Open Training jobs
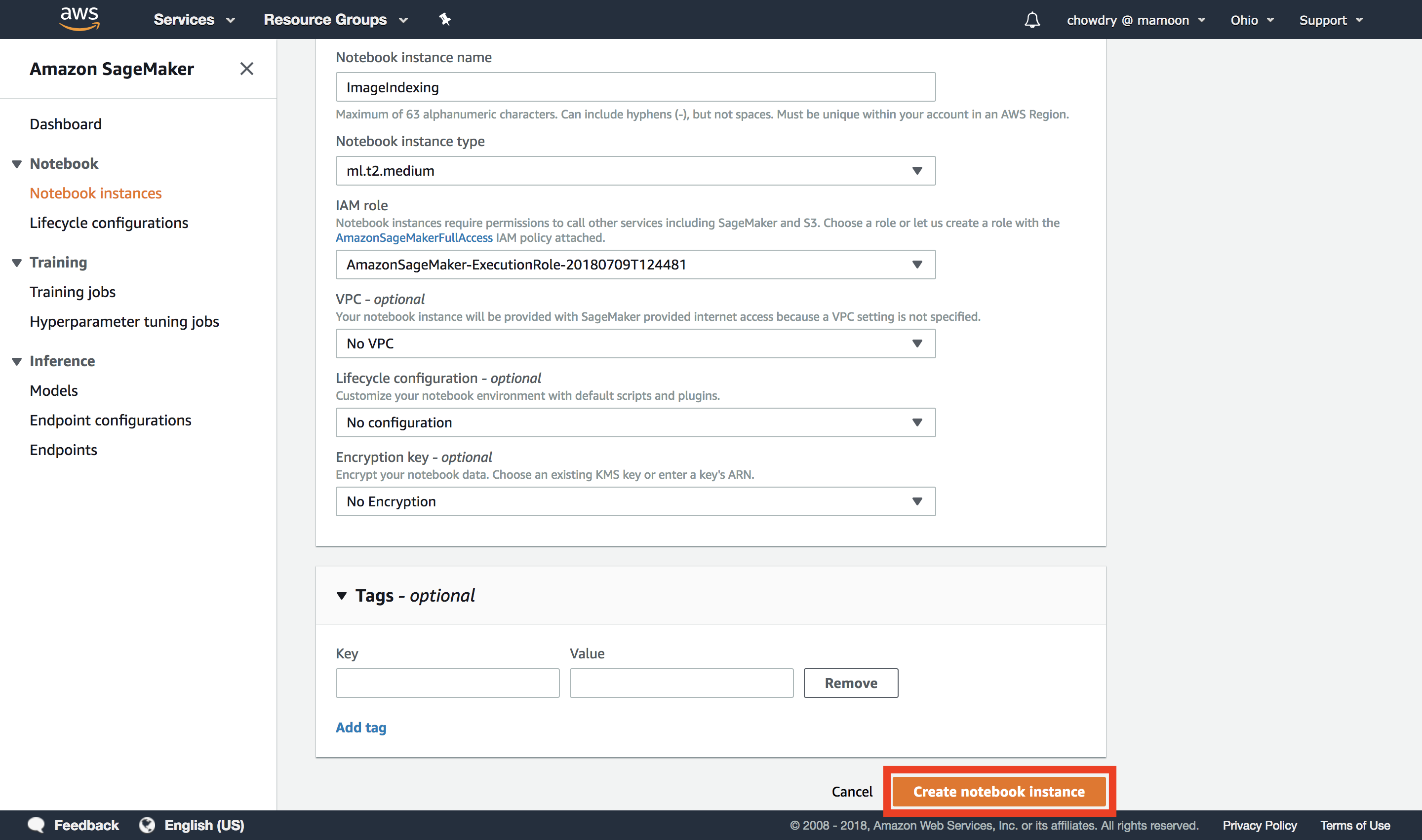The height and width of the screenshot is (840, 1422). click(73, 292)
